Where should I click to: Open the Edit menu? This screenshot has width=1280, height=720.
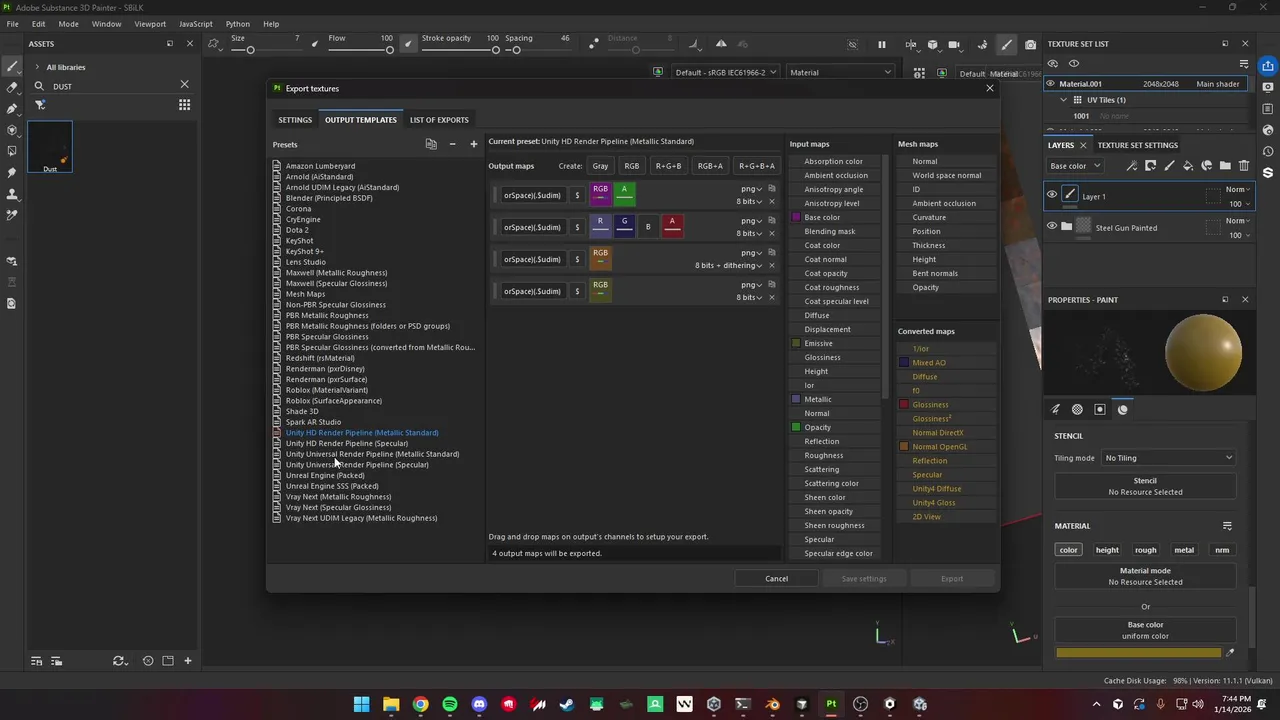38,24
